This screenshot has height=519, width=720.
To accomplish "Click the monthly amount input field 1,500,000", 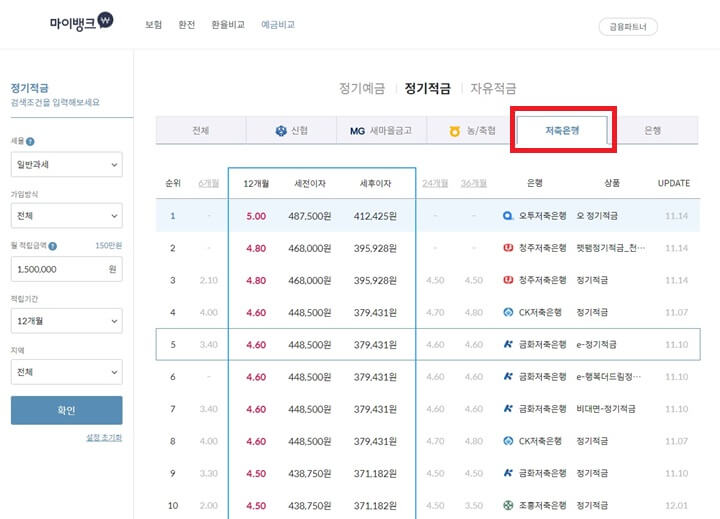I will coord(67,269).
